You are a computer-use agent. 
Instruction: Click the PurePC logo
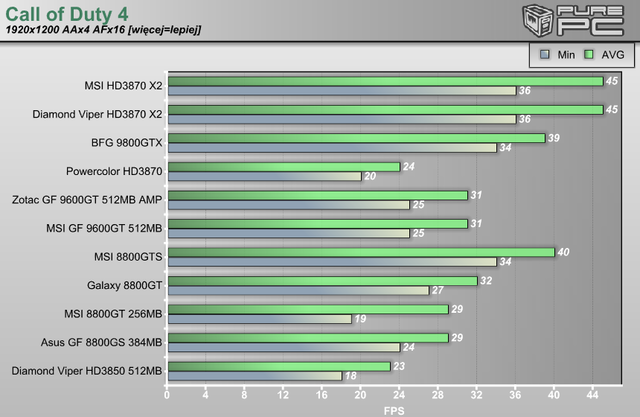[x=573, y=20]
